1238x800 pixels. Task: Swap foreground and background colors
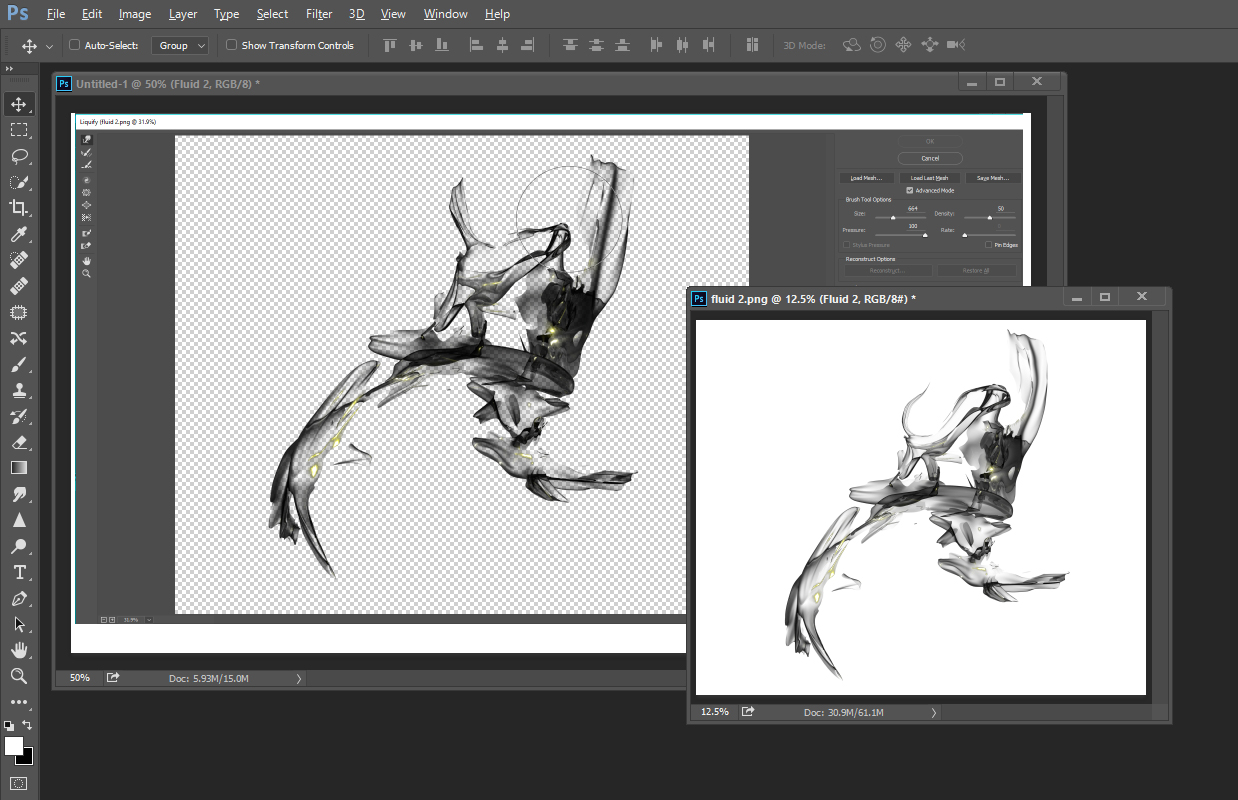click(x=27, y=725)
